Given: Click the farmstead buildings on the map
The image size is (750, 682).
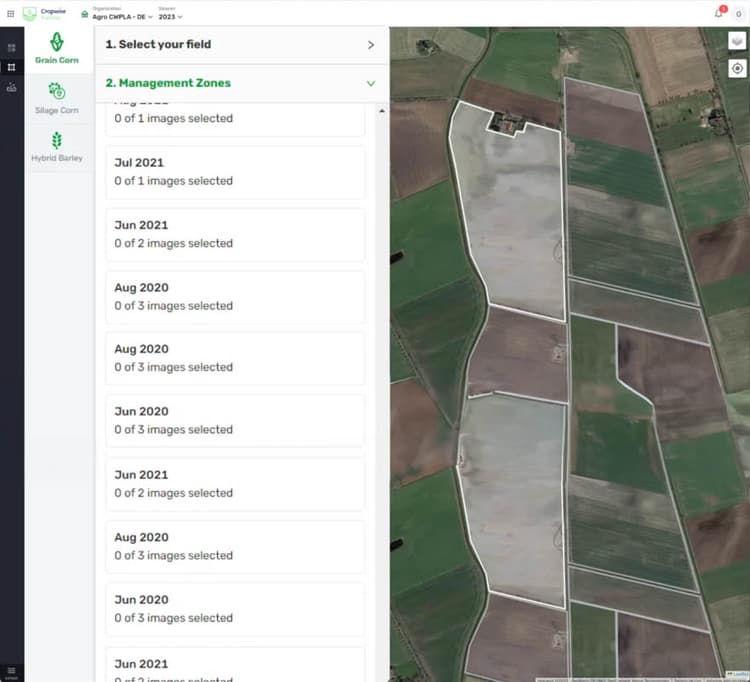Looking at the screenshot, I should (506, 123).
